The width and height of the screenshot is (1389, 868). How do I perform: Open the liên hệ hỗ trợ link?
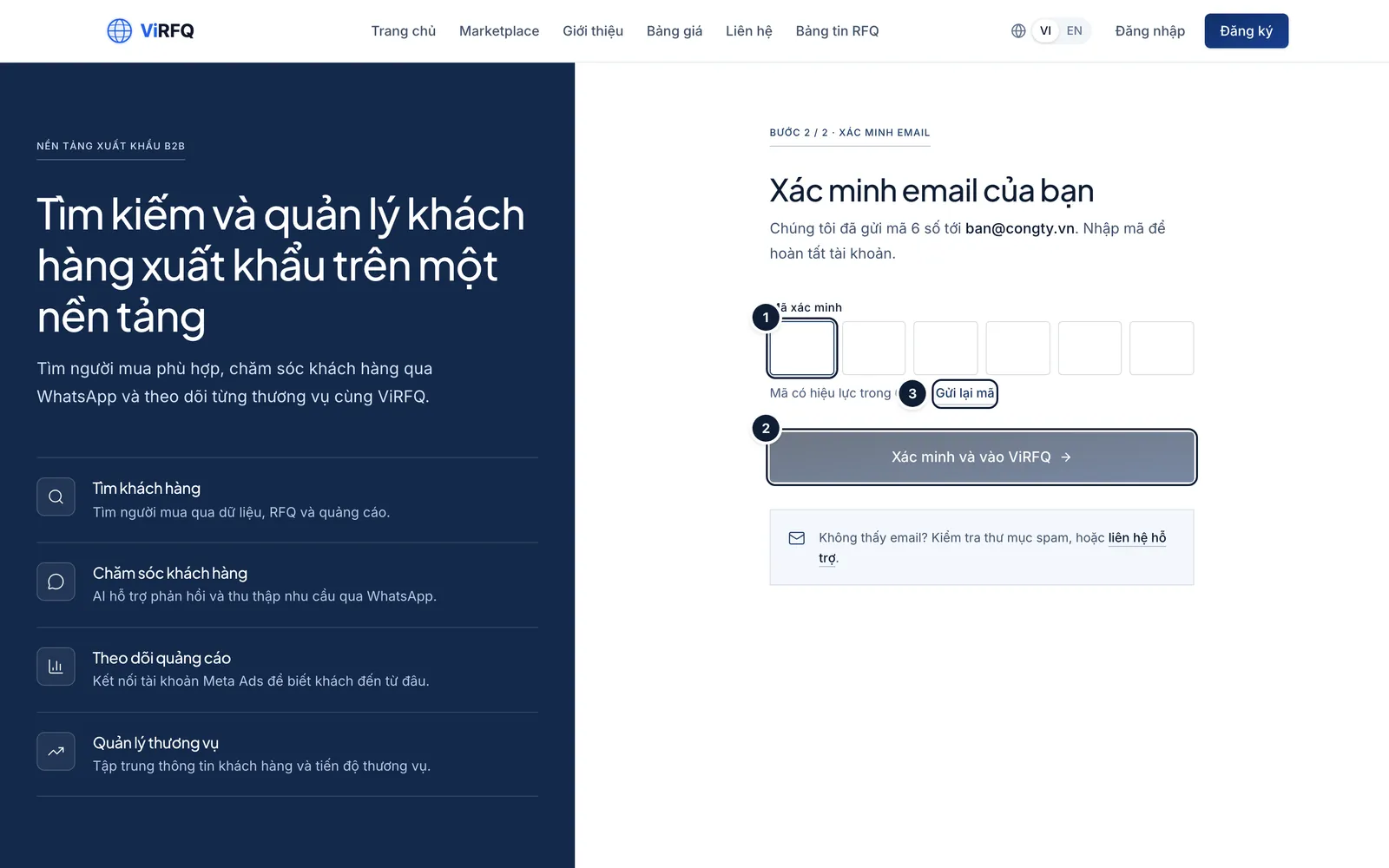click(x=1137, y=538)
